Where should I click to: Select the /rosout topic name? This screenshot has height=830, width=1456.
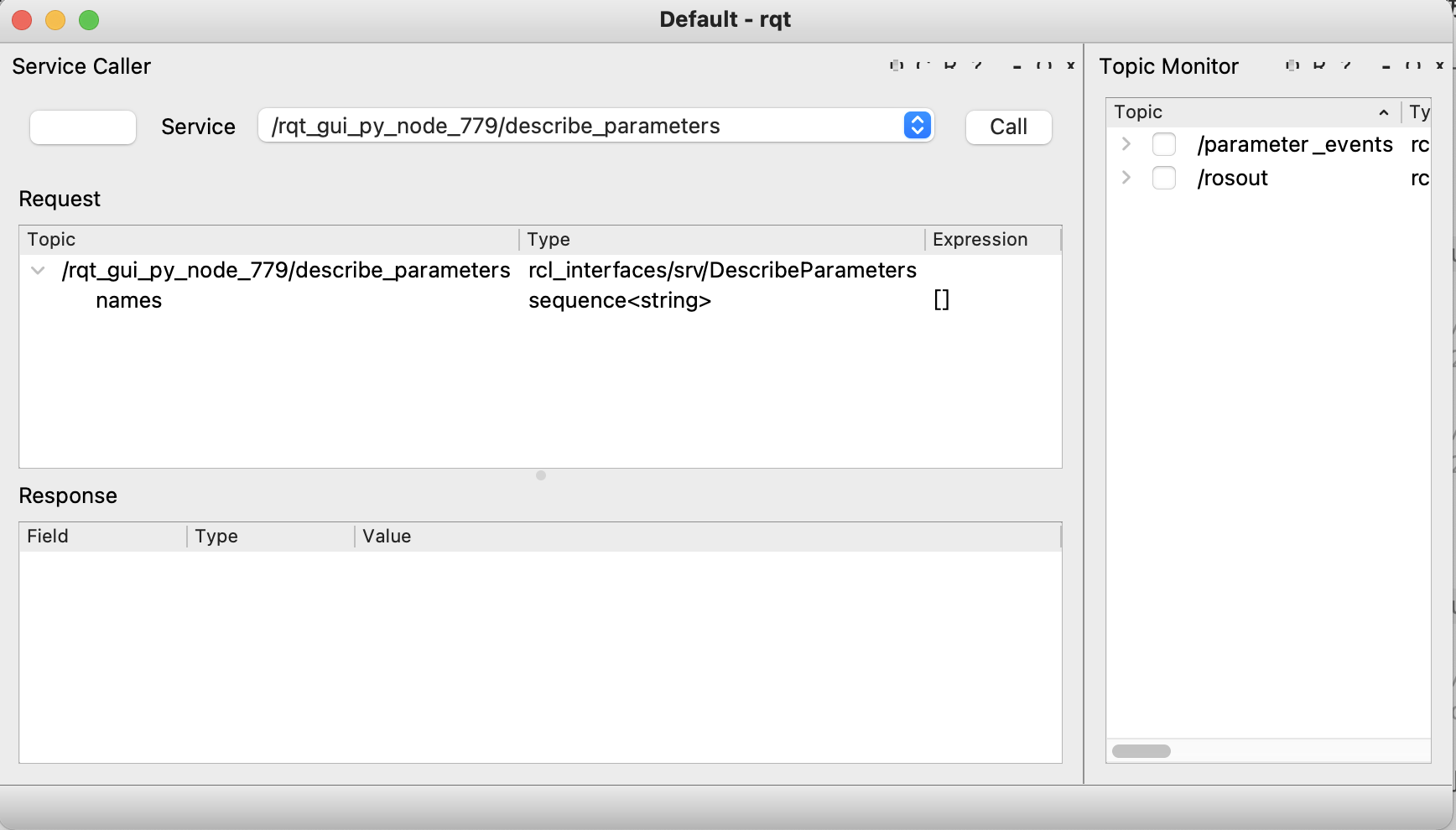coord(1233,178)
